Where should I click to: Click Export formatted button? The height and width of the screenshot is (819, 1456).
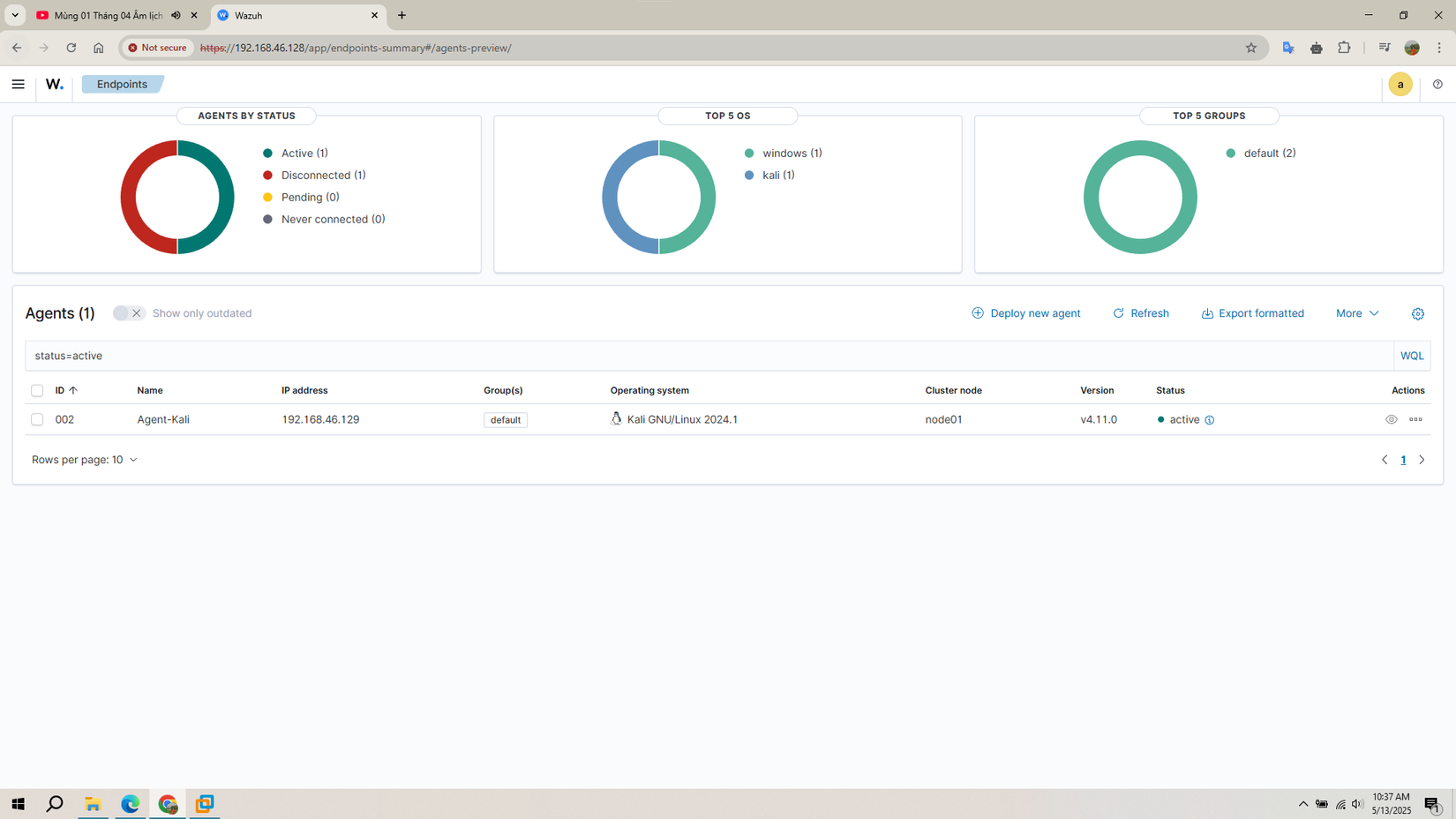click(1252, 313)
